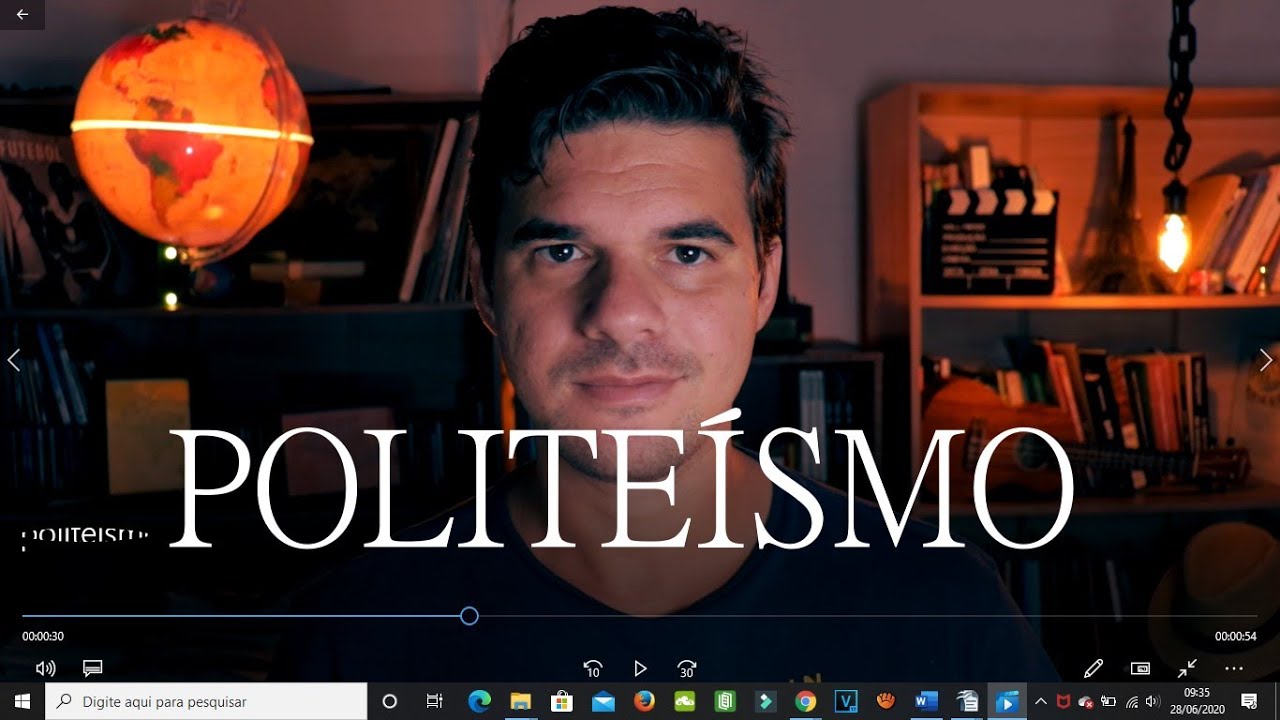Check battery status in tray
Viewport: 1280px width, 720px height.
[x=1108, y=701]
